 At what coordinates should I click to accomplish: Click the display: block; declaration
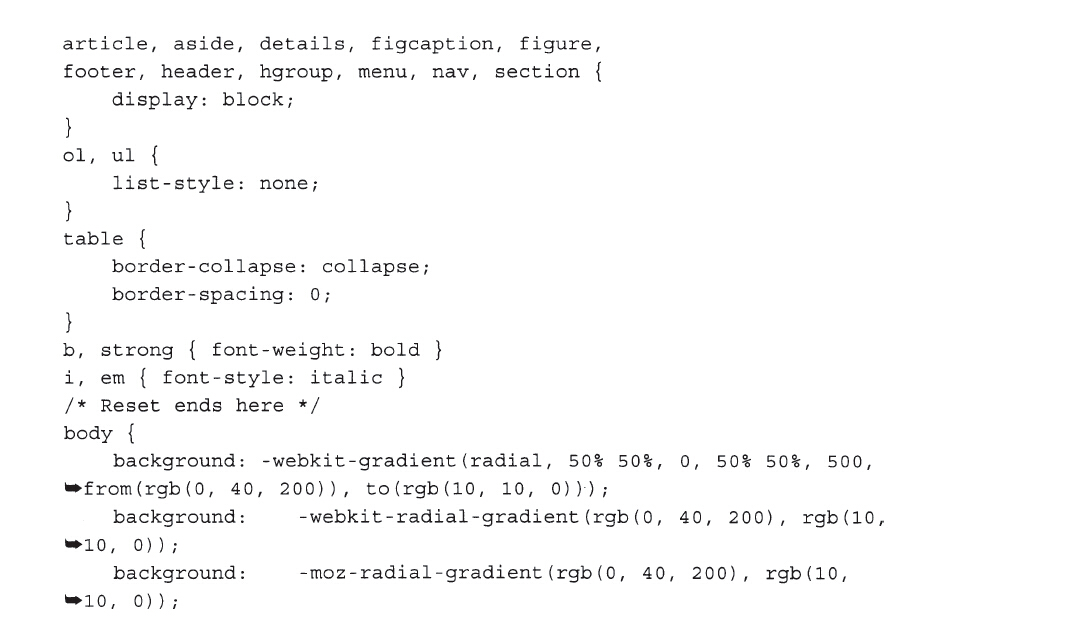(x=203, y=100)
